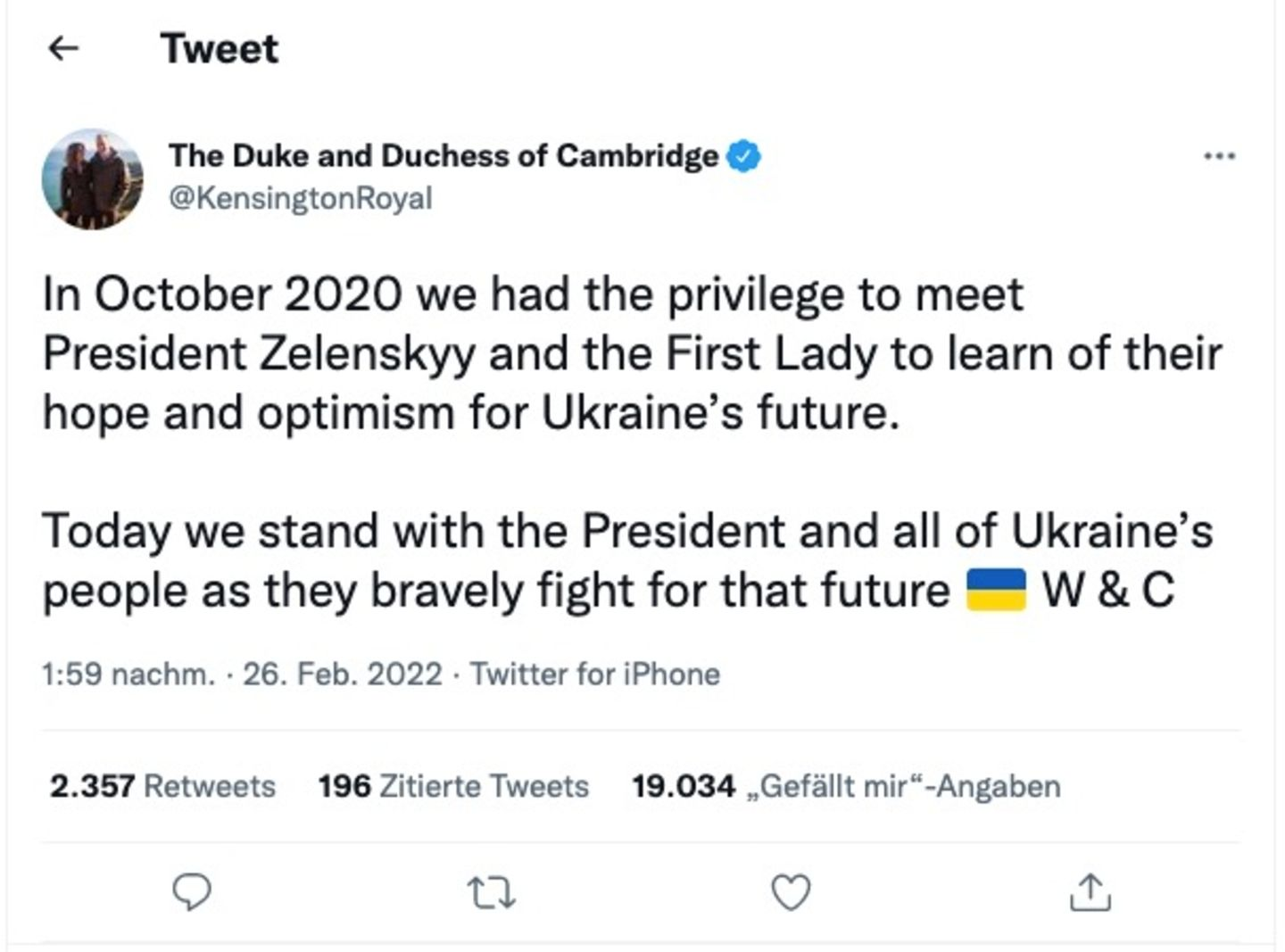The image size is (1285, 952).
Task: Click the W & C signature text
Action: (1108, 590)
